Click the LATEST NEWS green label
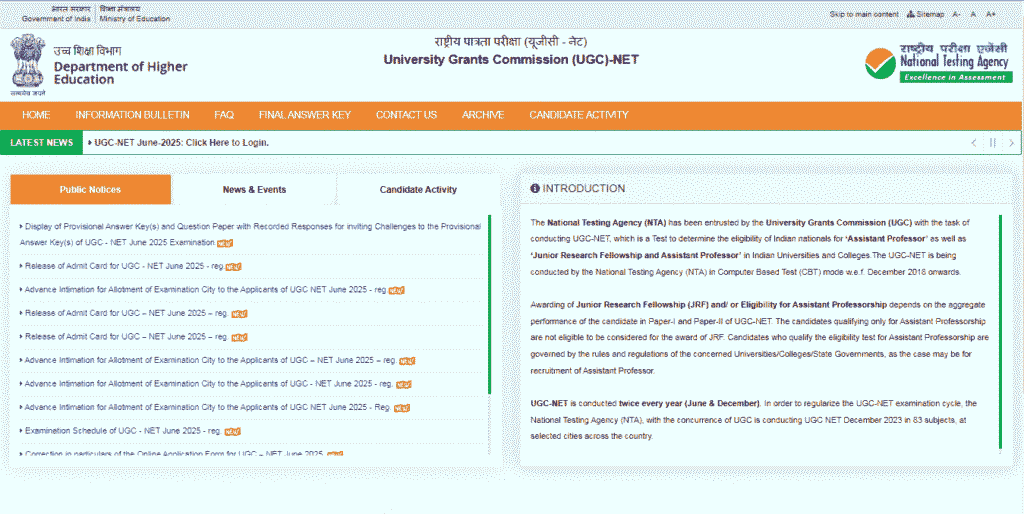1024x514 pixels. 42,142
